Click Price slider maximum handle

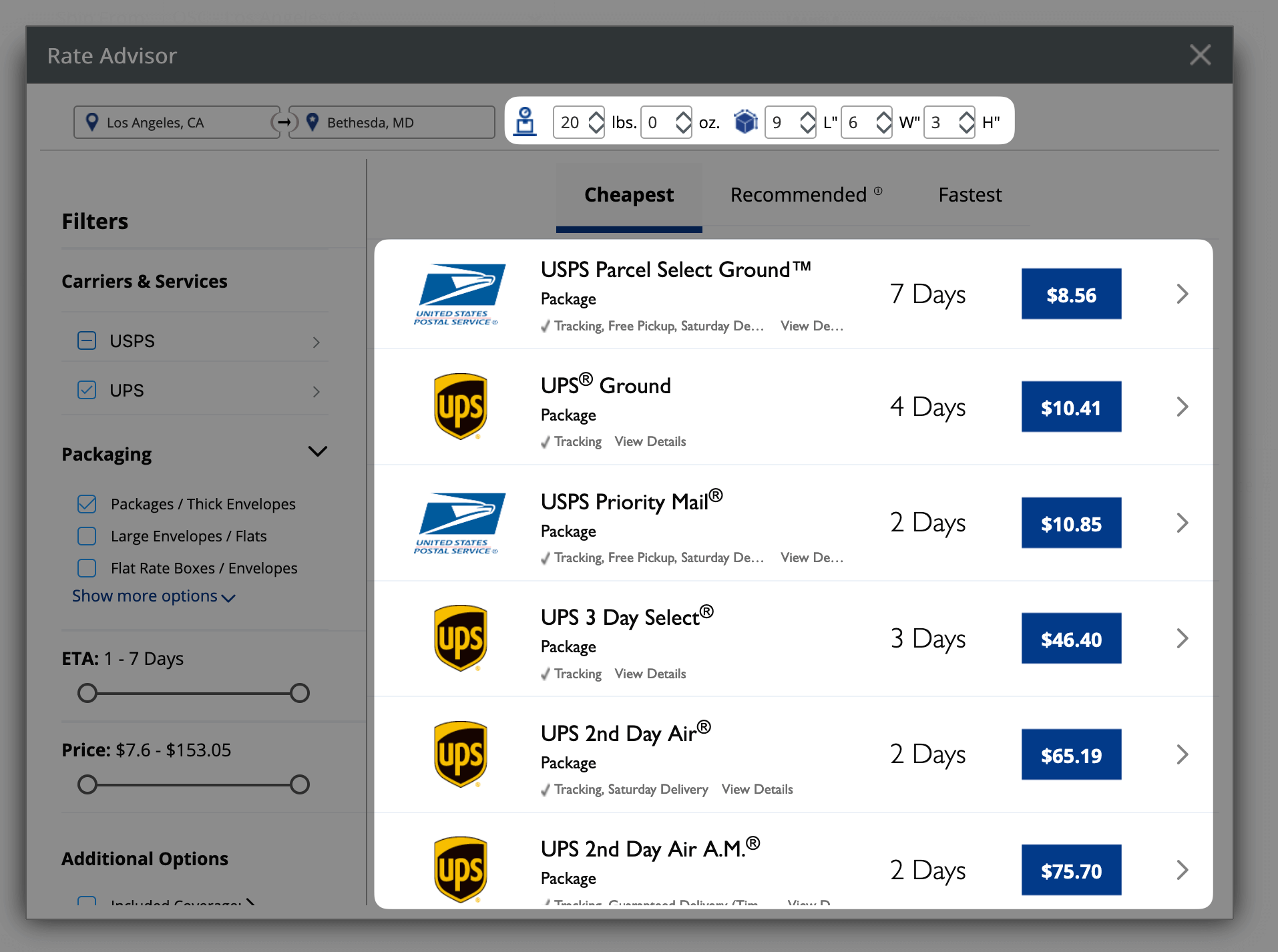tap(300, 784)
